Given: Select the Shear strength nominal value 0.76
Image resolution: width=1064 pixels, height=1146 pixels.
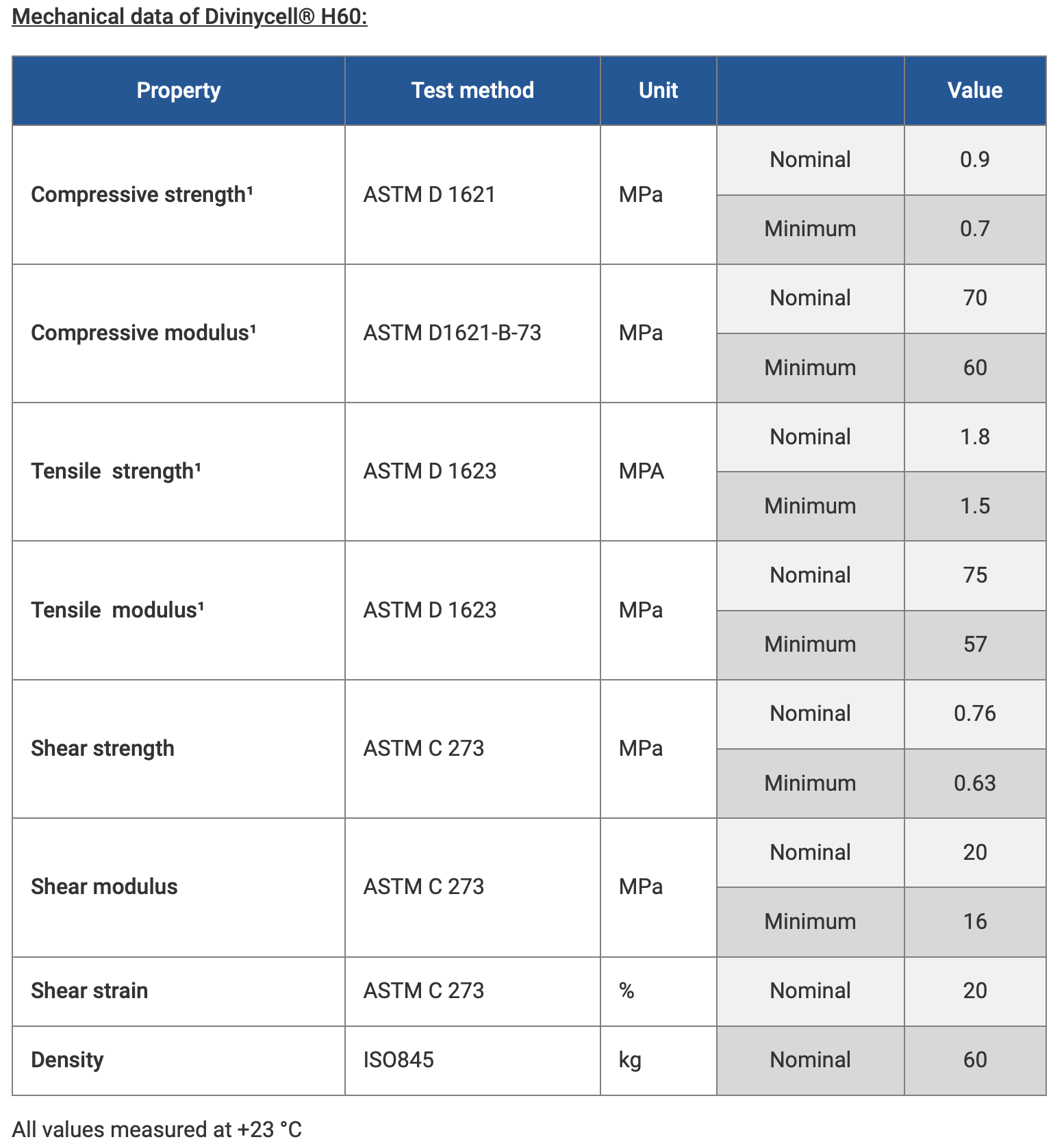Looking at the screenshot, I should click(975, 714).
